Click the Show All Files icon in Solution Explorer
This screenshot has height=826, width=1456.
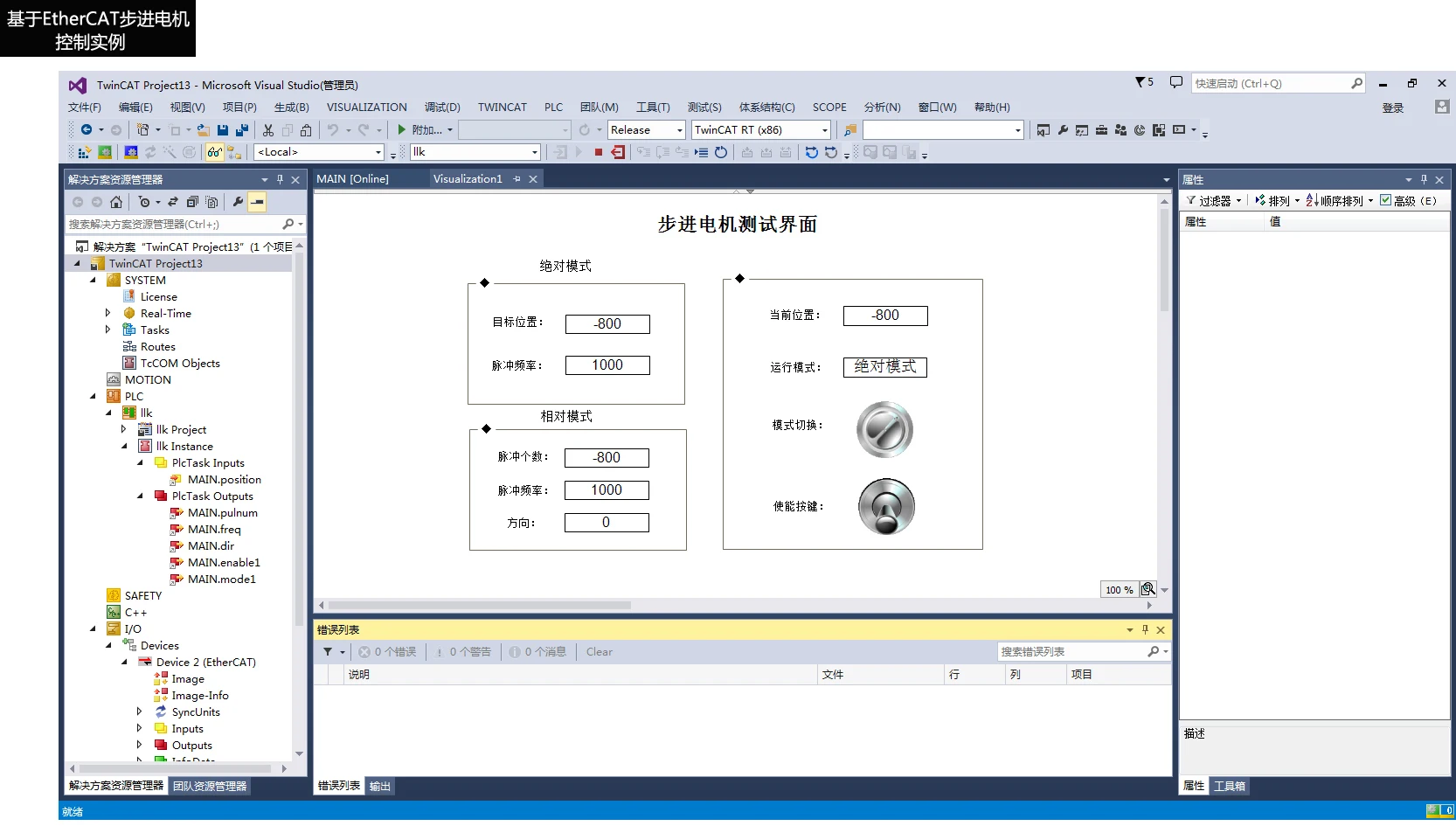point(211,202)
